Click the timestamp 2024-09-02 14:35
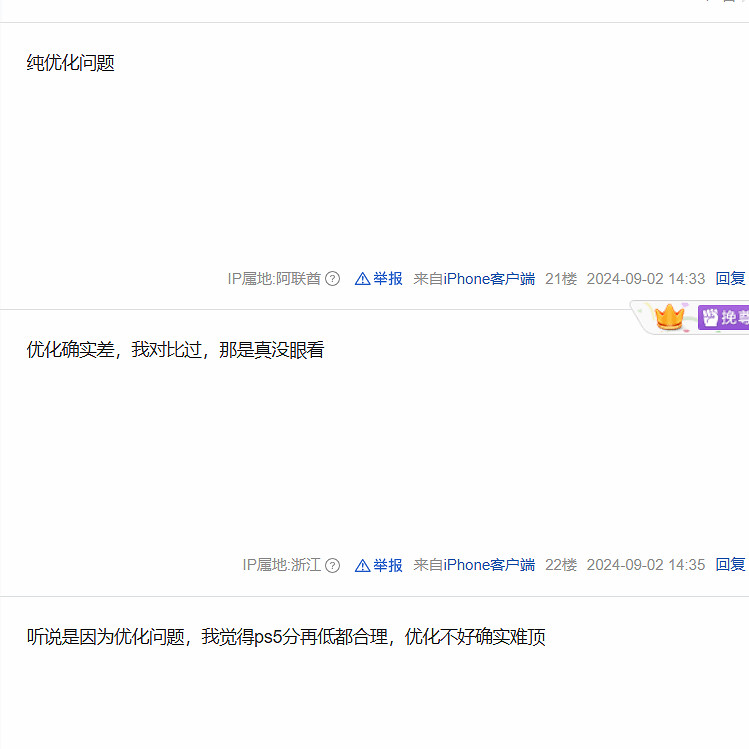The image size is (749, 749). [x=645, y=565]
